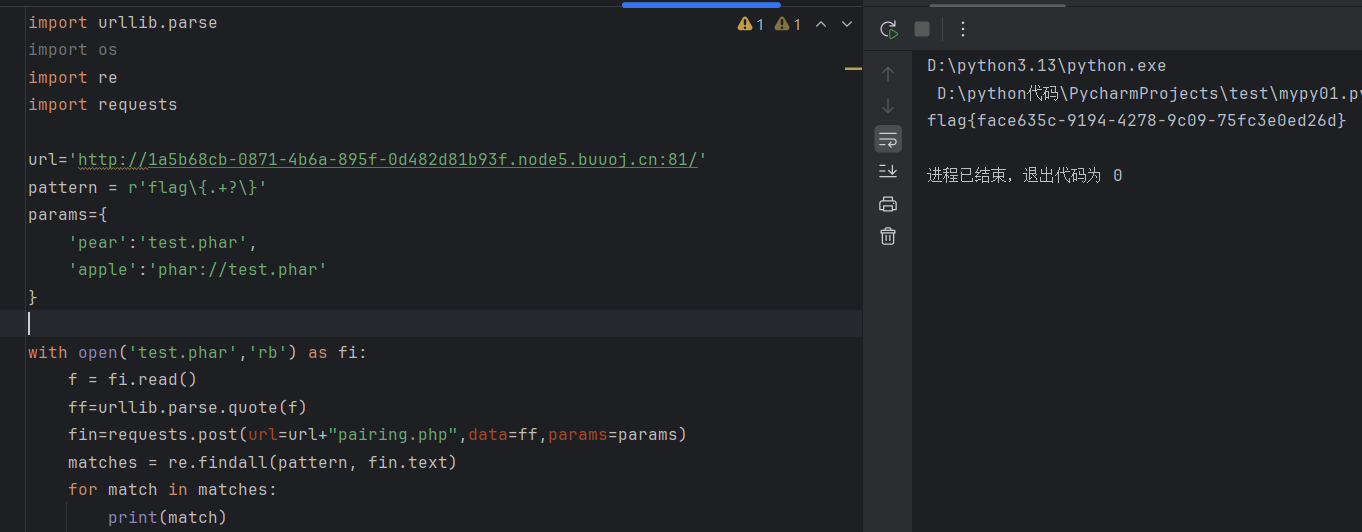Viewport: 1362px width, 532px height.
Task: Go to next highlighted problem
Action: (847, 24)
